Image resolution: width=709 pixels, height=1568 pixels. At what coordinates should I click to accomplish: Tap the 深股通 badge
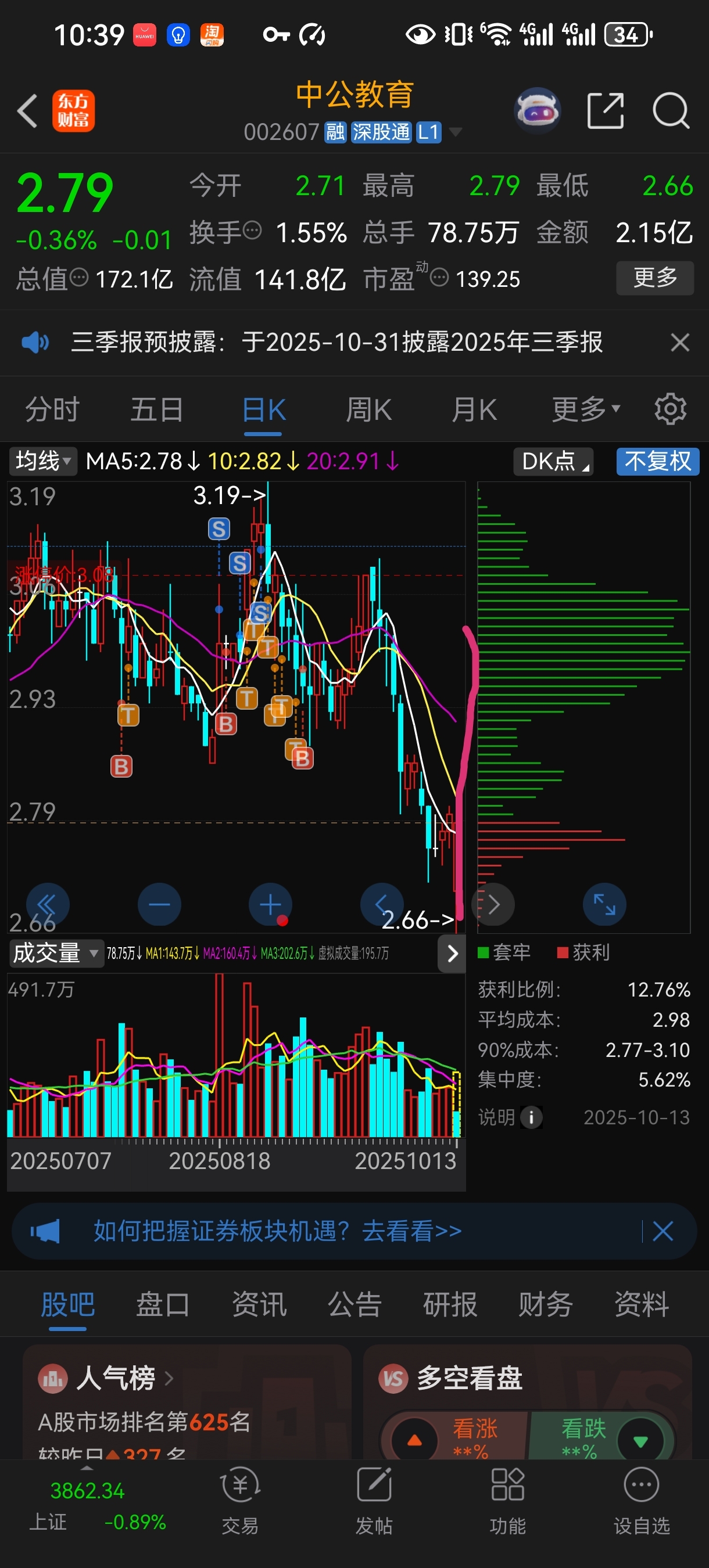point(381,131)
